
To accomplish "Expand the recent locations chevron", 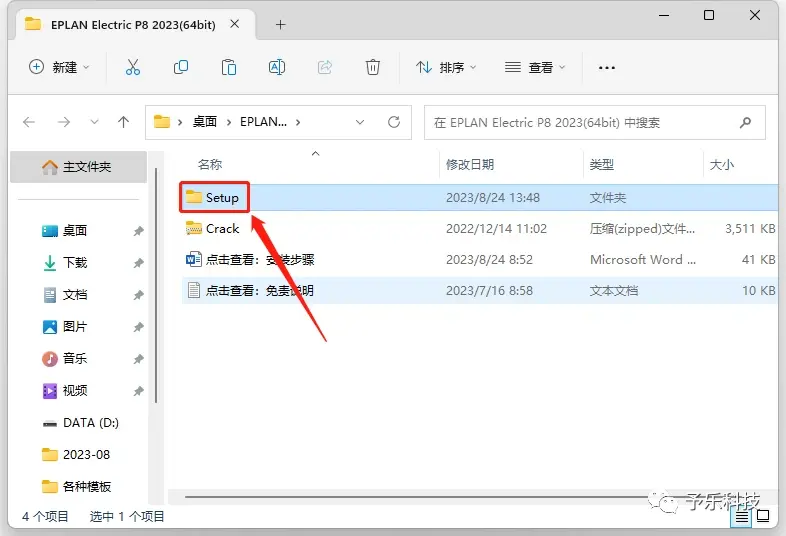I will pos(94,122).
